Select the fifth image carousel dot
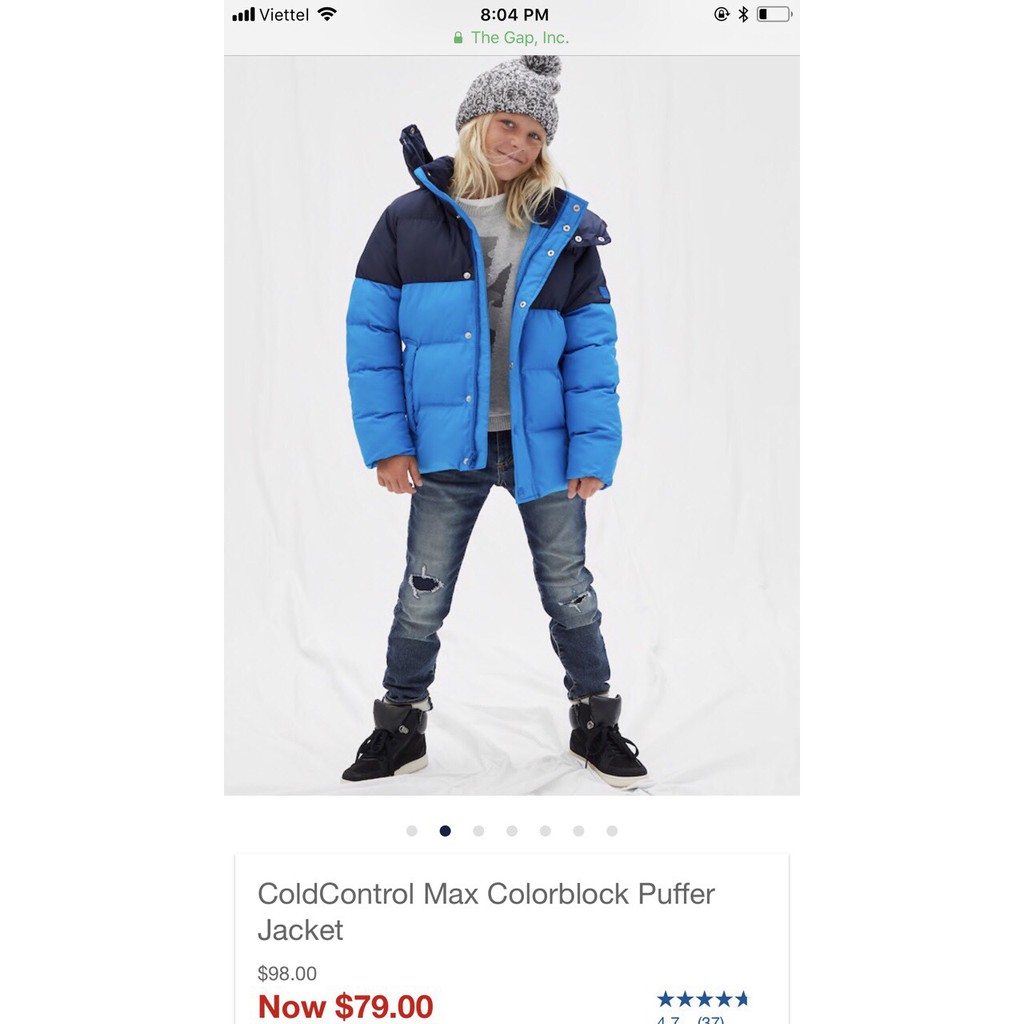The height and width of the screenshot is (1024, 1024). (545, 831)
